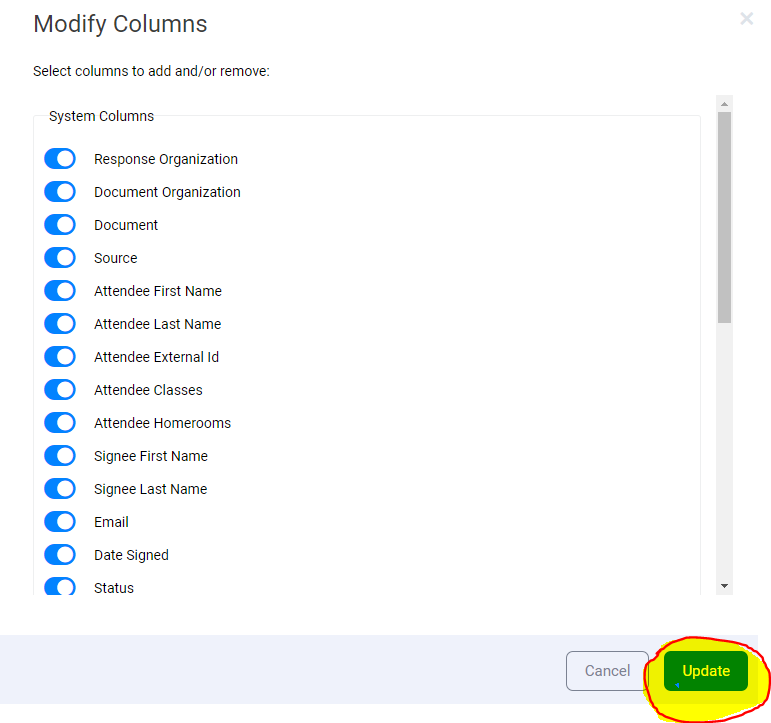Switch off the Status column
Screen dimensions: 771x723
pyautogui.click(x=60, y=587)
